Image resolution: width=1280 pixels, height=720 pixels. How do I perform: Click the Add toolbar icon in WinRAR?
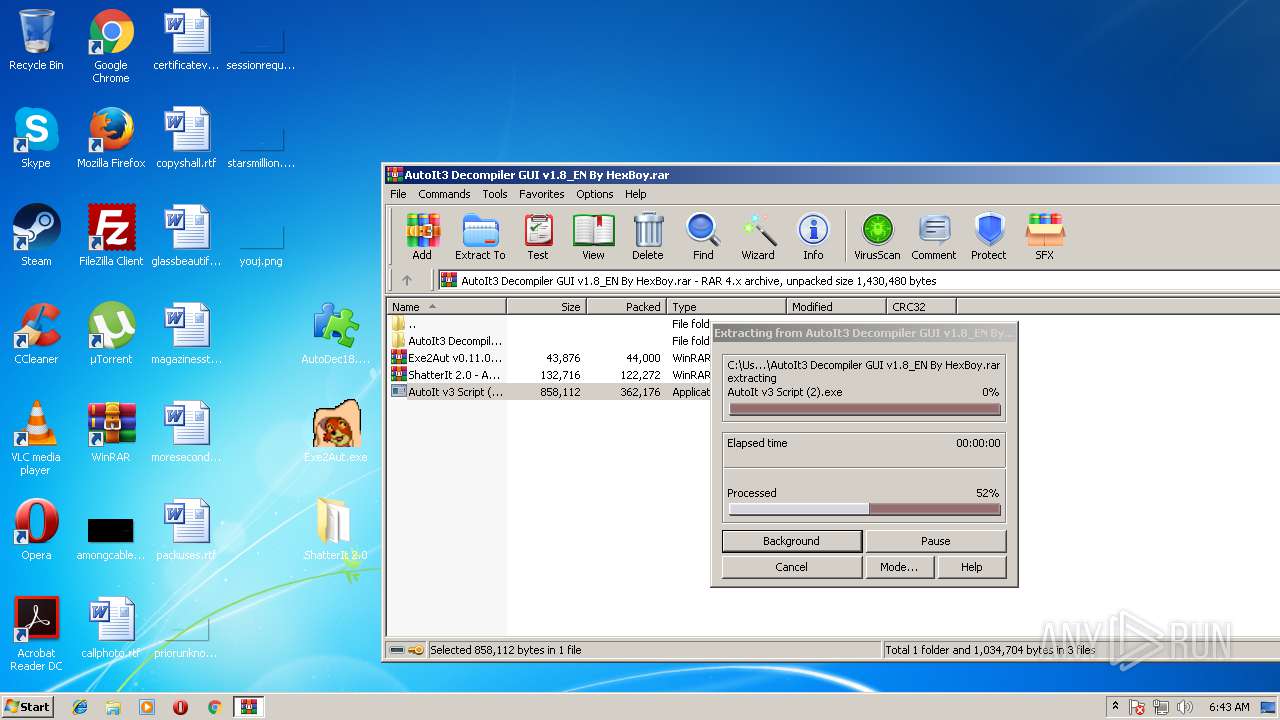click(x=422, y=237)
